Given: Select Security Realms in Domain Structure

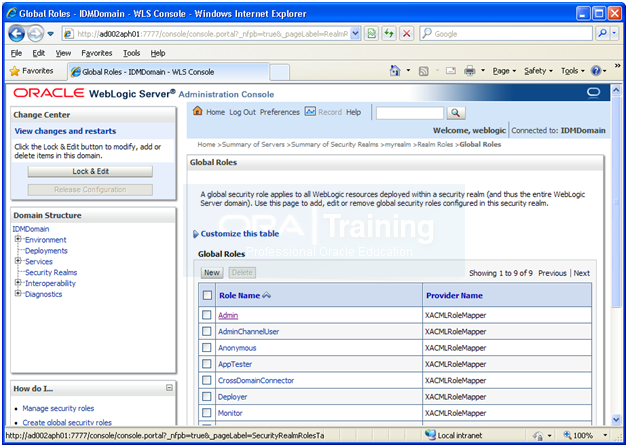Looking at the screenshot, I should click(x=51, y=272).
